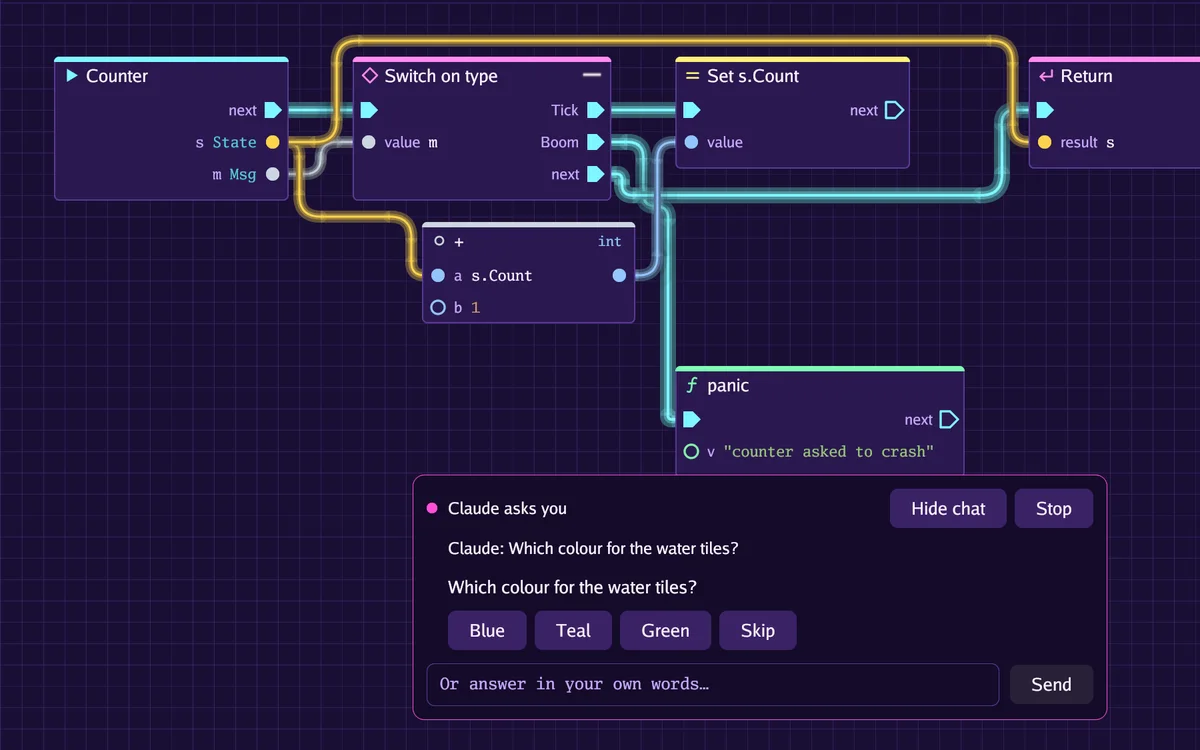Viewport: 1200px width, 750px height.
Task: Click the "counter asked to crash" string value
Action: [829, 452]
